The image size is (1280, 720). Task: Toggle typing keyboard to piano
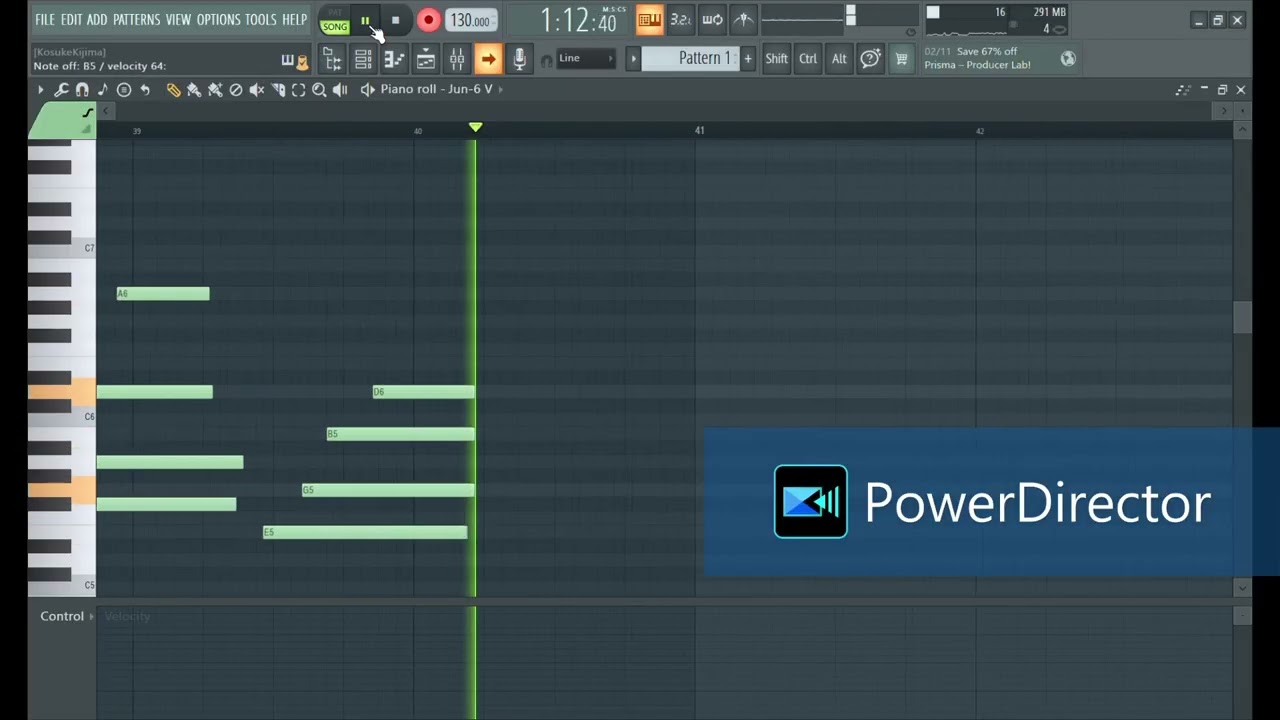click(x=649, y=20)
